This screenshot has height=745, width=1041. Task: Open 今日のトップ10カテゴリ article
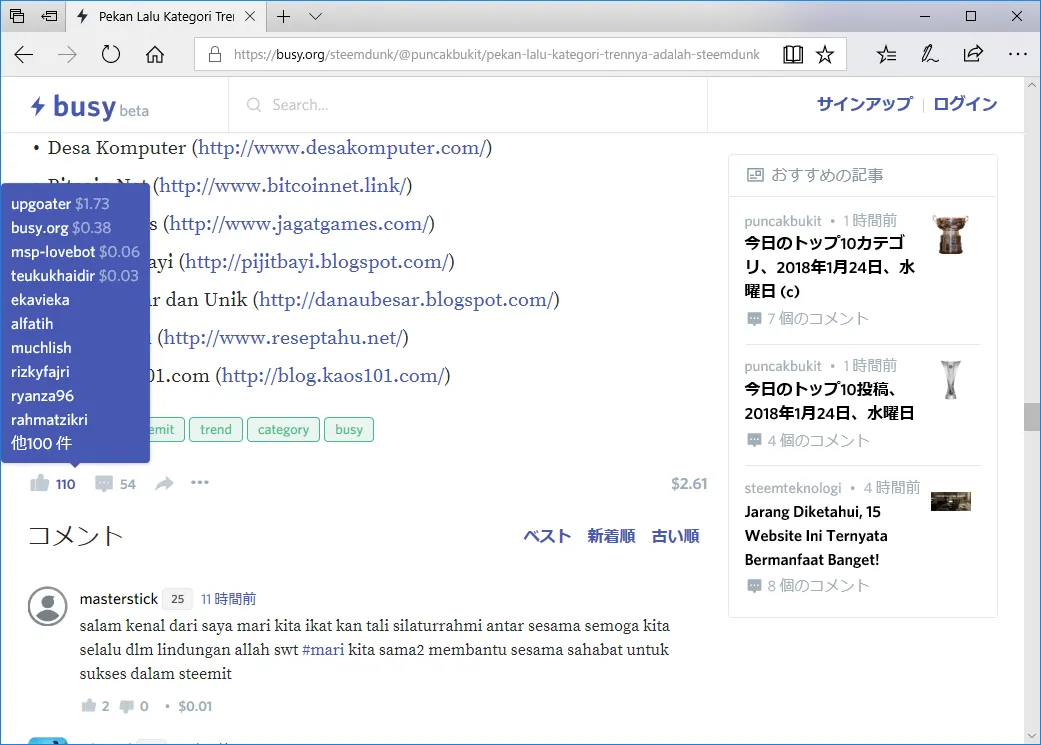(x=830, y=267)
